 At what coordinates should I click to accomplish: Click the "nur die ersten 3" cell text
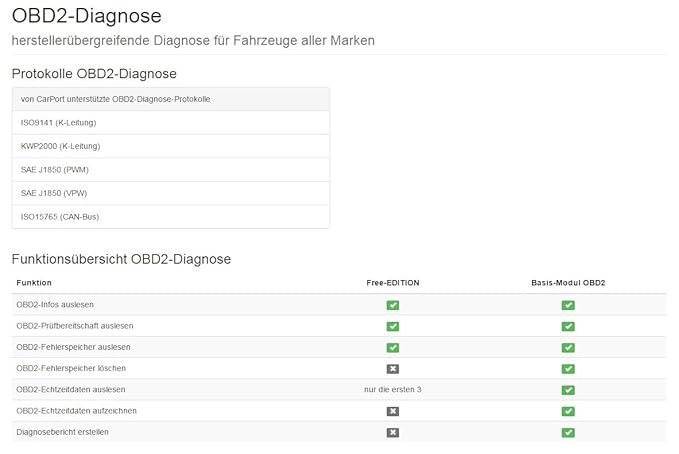pyautogui.click(x=393, y=389)
